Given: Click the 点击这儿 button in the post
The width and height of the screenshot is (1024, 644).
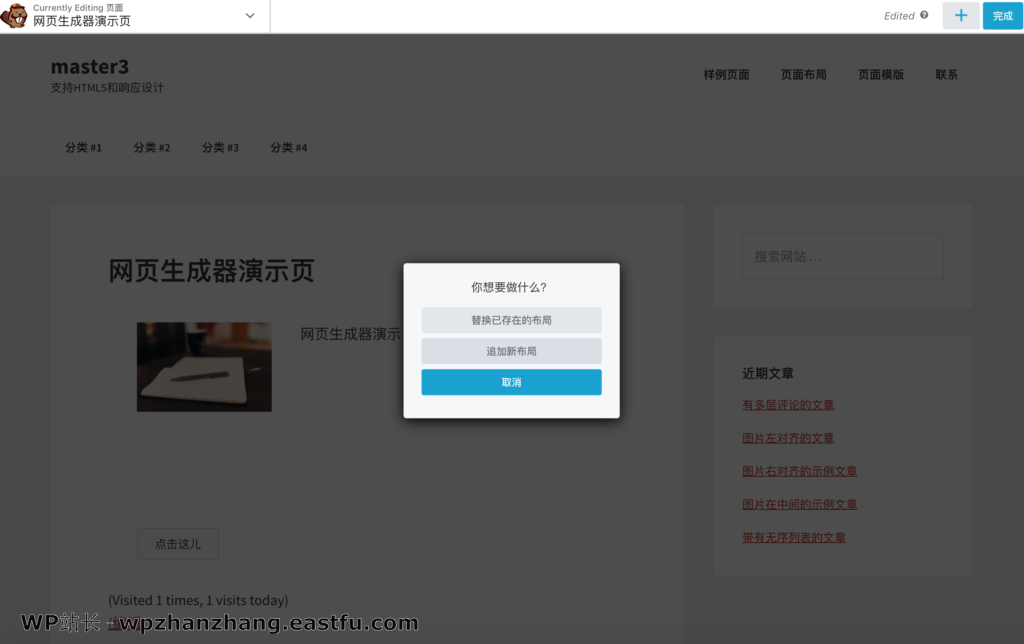Looking at the screenshot, I should click(x=177, y=543).
